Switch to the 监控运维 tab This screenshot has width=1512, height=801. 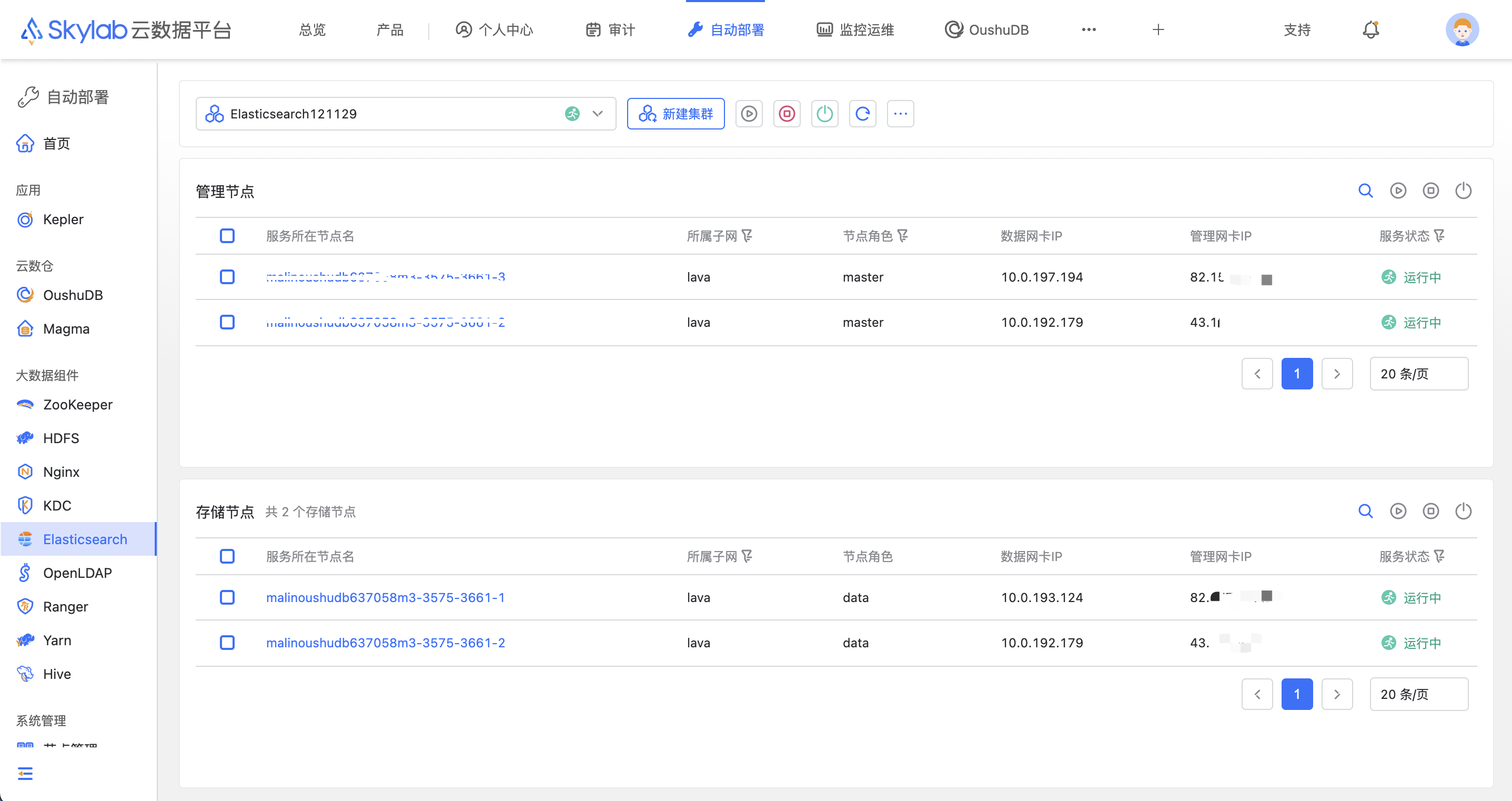(x=855, y=29)
